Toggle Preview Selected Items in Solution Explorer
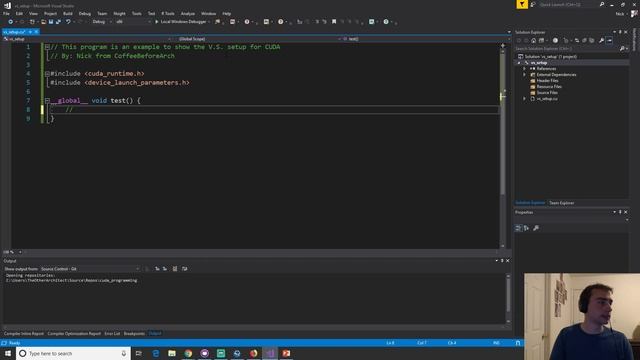This screenshot has width=640, height=360. click(x=609, y=40)
